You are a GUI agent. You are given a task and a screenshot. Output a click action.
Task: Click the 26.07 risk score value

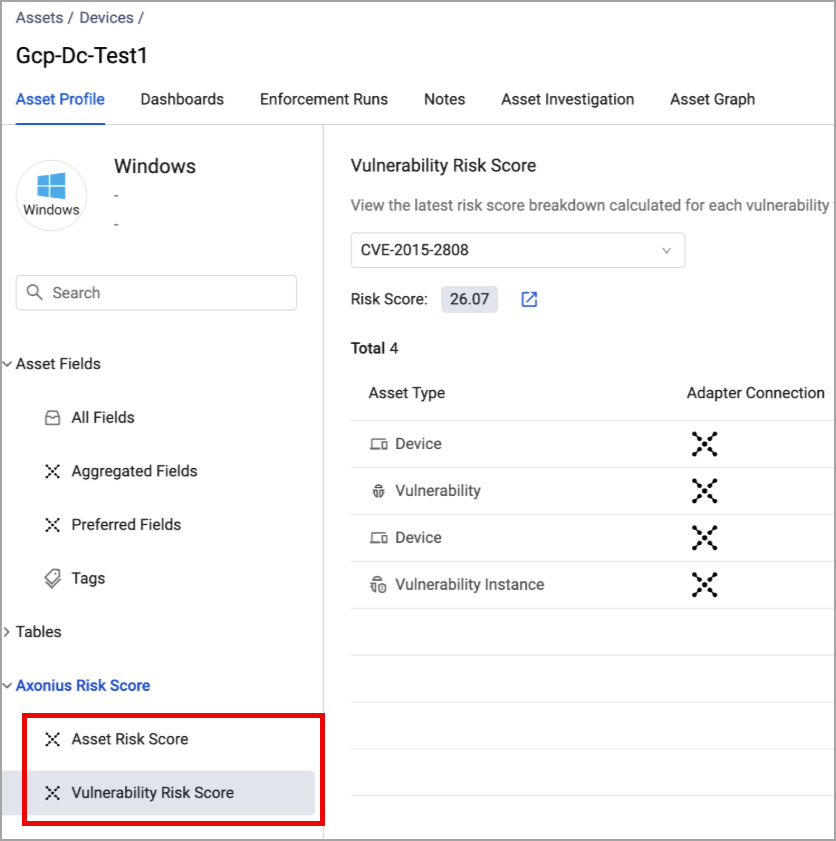pyautogui.click(x=469, y=299)
